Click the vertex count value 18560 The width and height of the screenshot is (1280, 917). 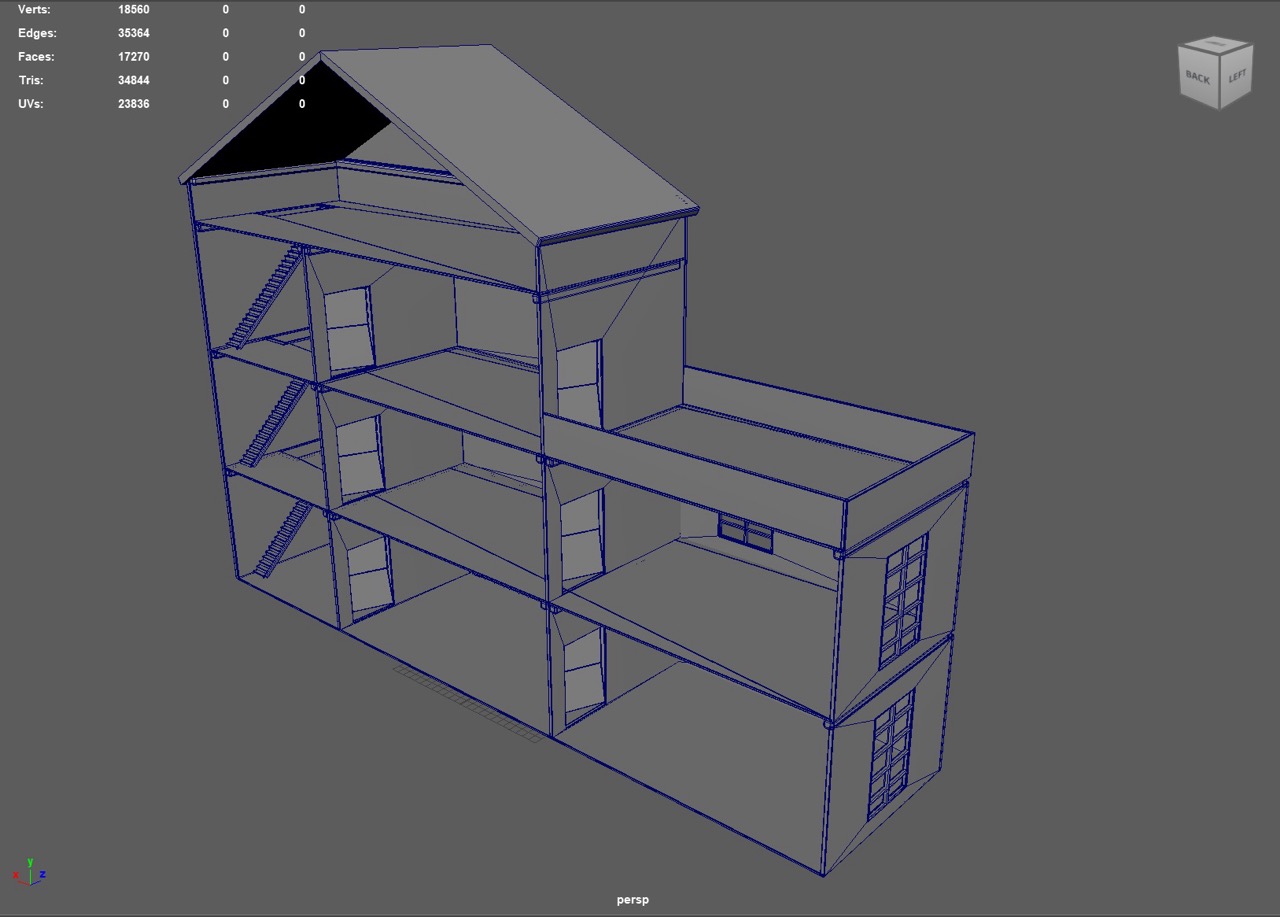tap(134, 9)
